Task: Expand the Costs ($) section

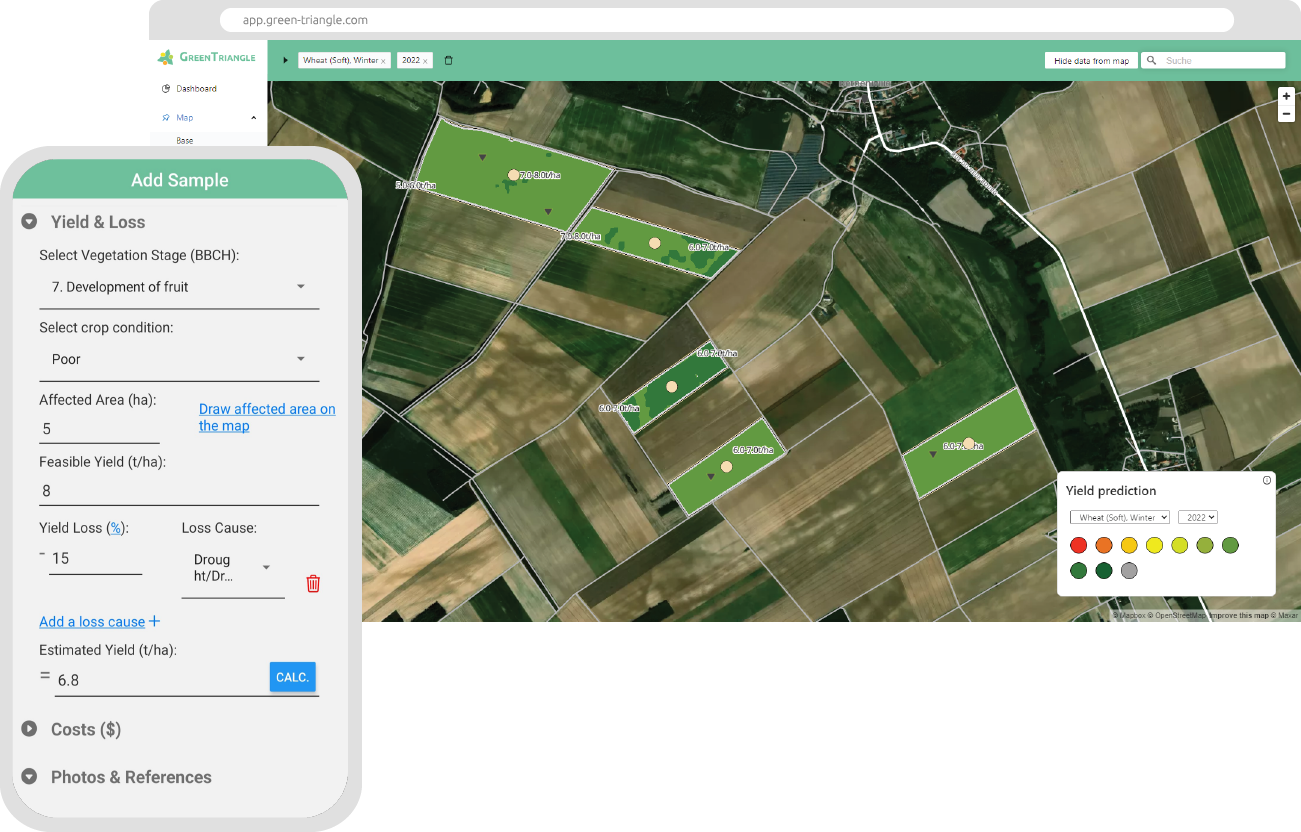Action: pos(30,729)
